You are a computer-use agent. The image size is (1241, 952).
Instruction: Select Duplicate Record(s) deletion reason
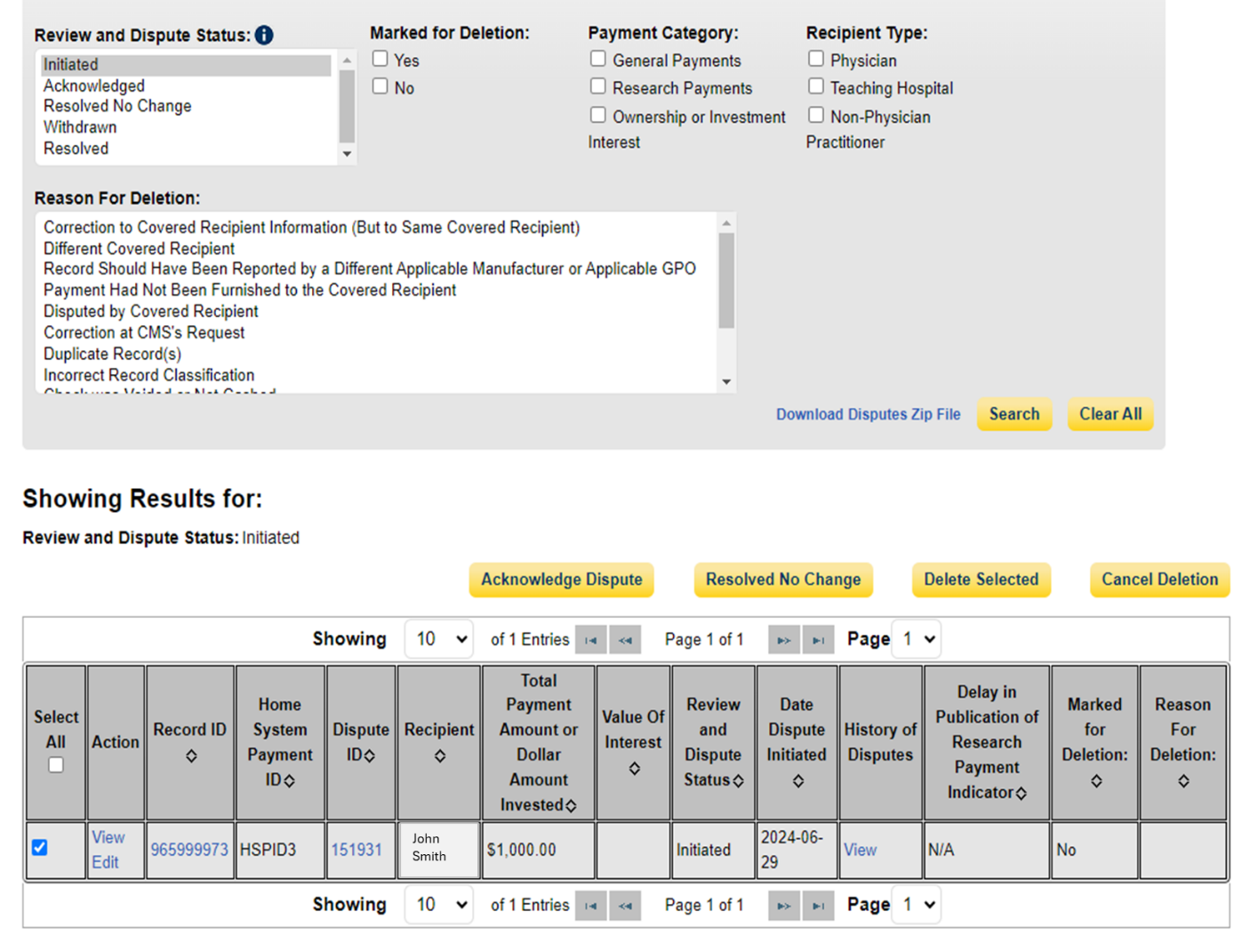click(x=112, y=354)
